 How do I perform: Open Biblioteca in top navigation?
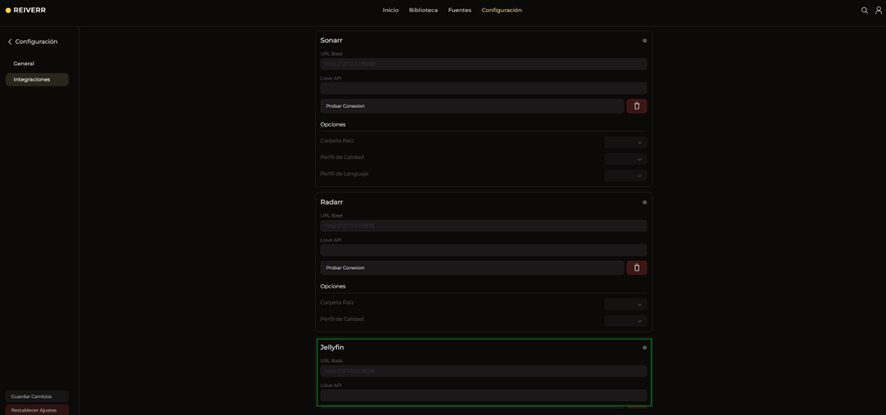pyautogui.click(x=423, y=10)
